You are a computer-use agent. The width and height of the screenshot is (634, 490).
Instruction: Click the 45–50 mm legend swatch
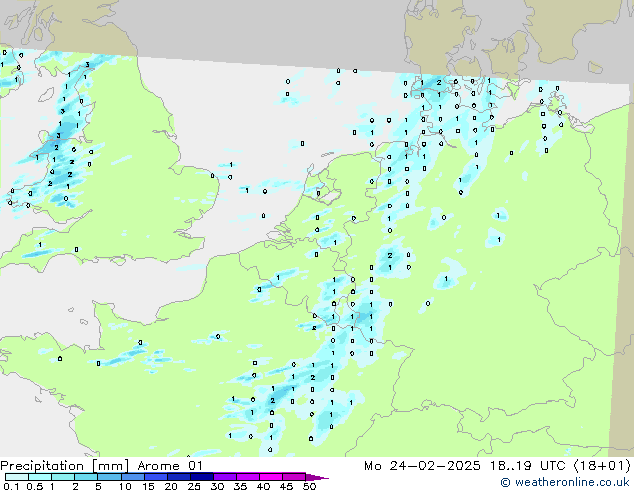[294, 477]
